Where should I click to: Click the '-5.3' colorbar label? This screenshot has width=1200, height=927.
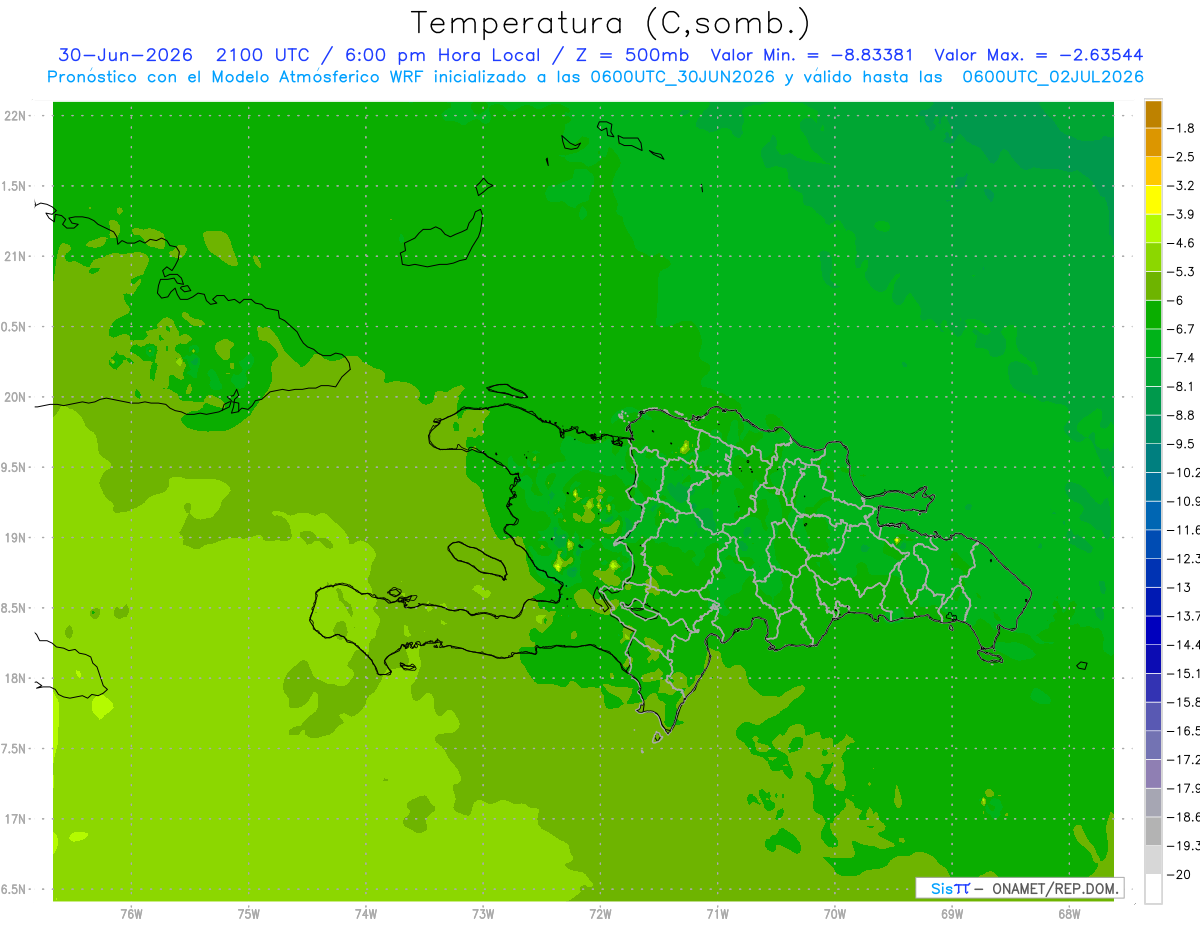pos(1182,272)
